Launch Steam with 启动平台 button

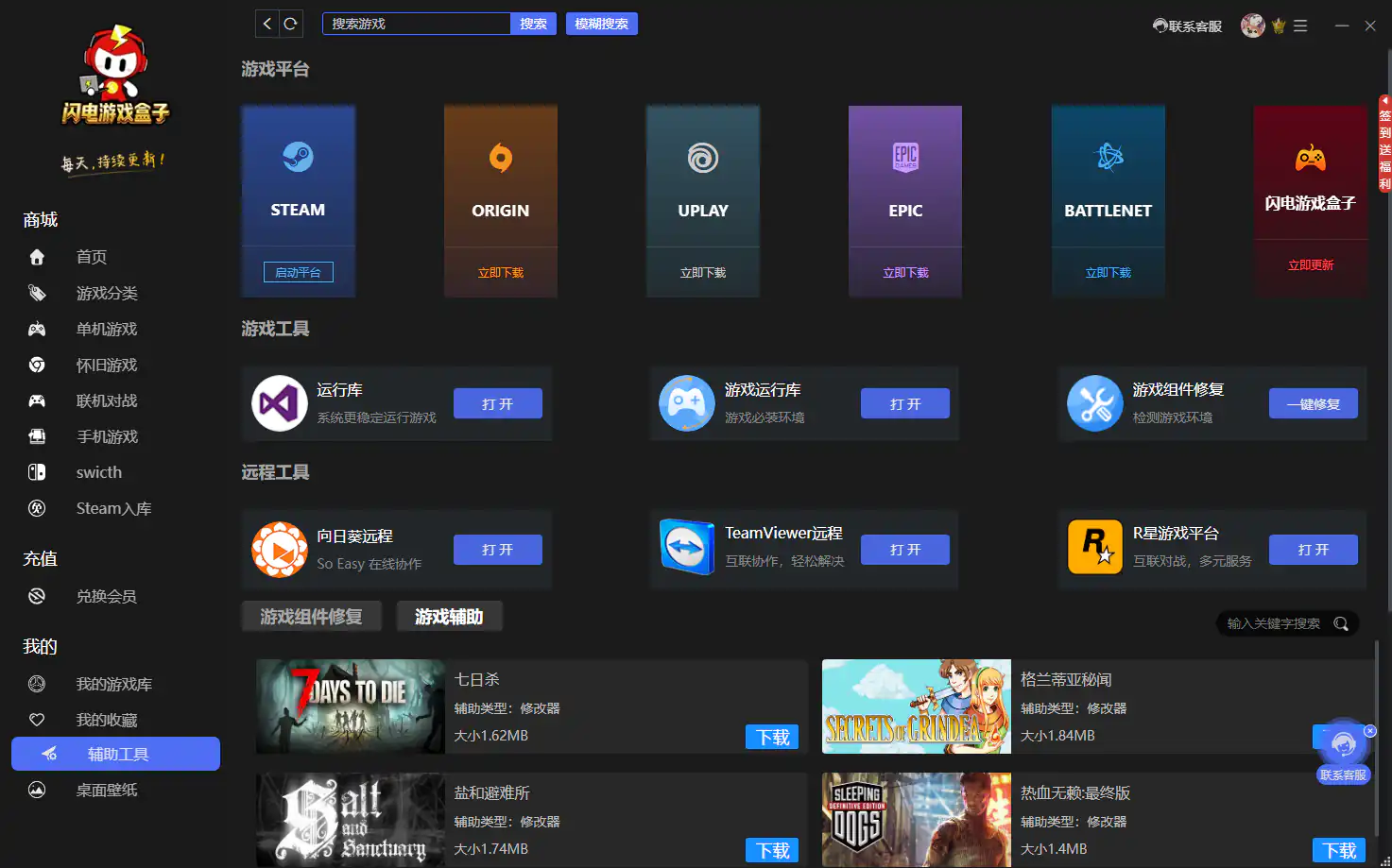298,272
